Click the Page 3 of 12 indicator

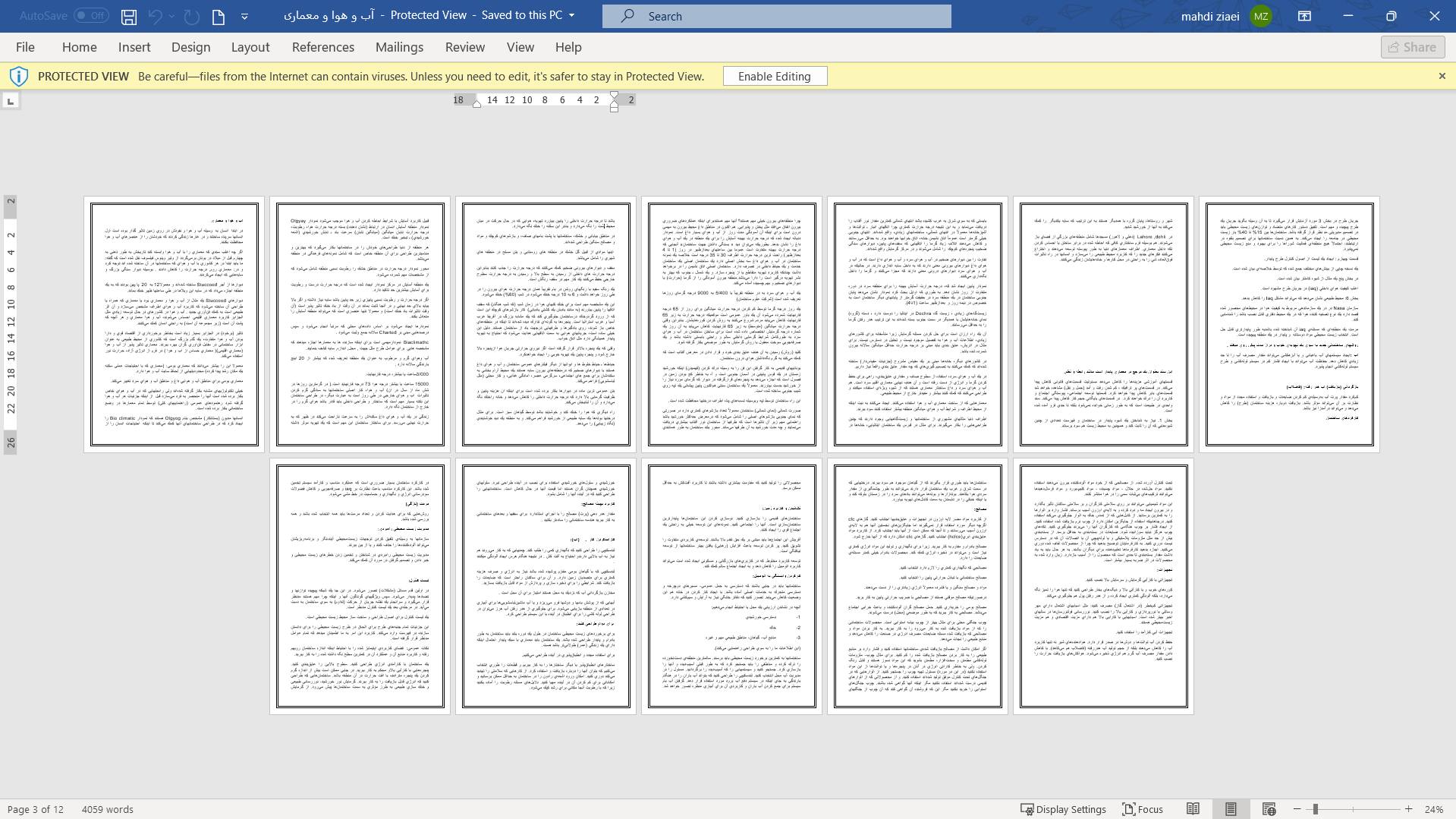[x=36, y=809]
